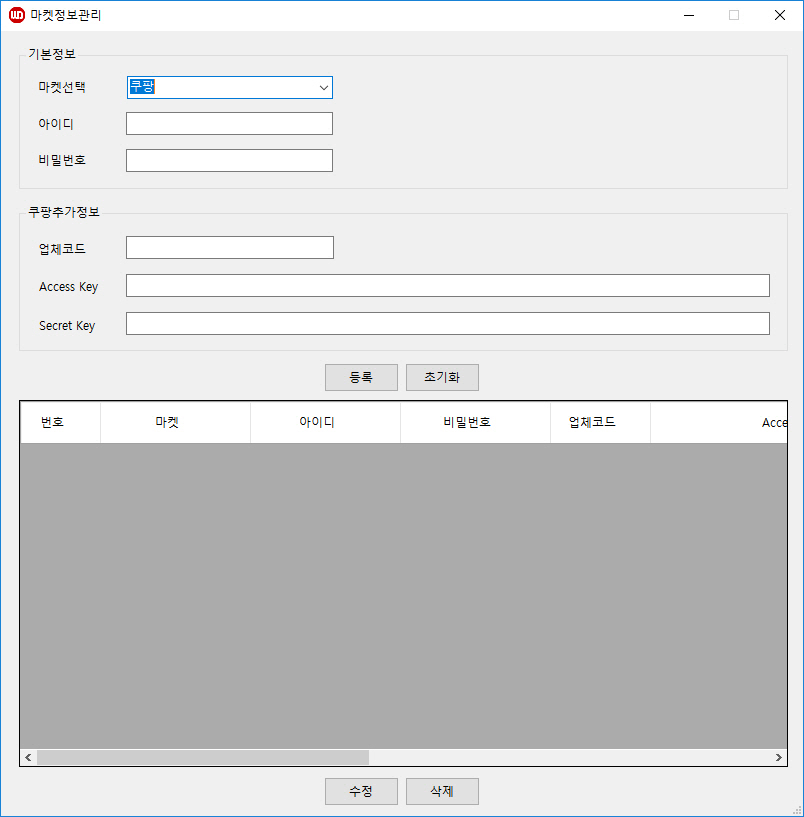This screenshot has height=817, width=804.
Task: Click the 삭제 delete button
Action: [442, 791]
